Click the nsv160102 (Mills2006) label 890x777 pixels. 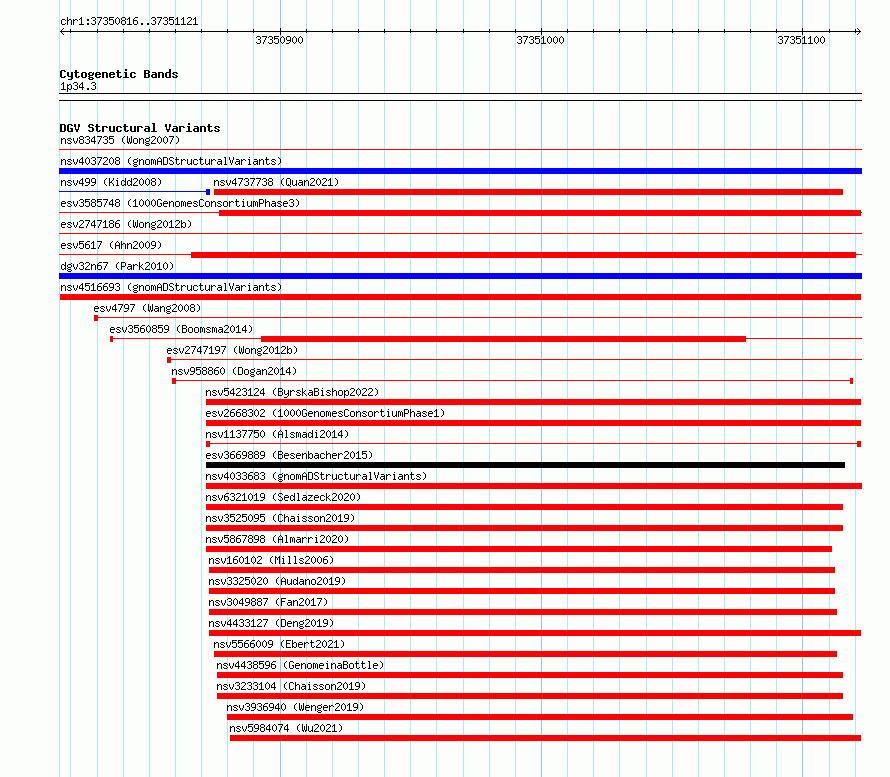[271, 560]
